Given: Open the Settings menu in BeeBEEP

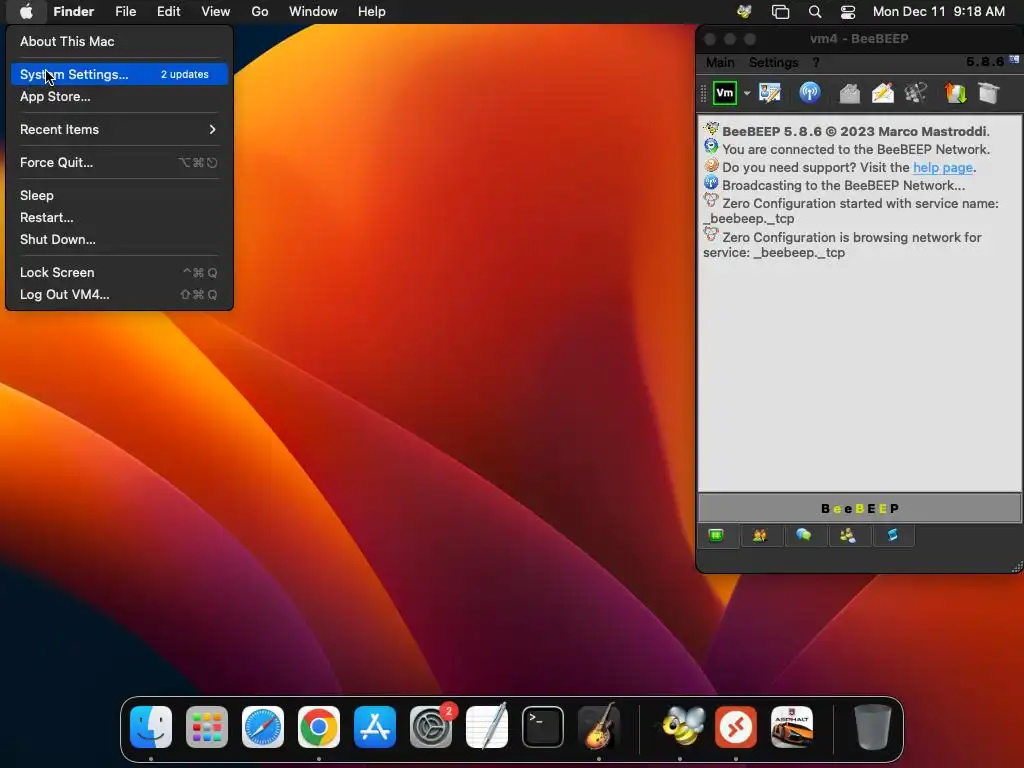Looking at the screenshot, I should (773, 63).
